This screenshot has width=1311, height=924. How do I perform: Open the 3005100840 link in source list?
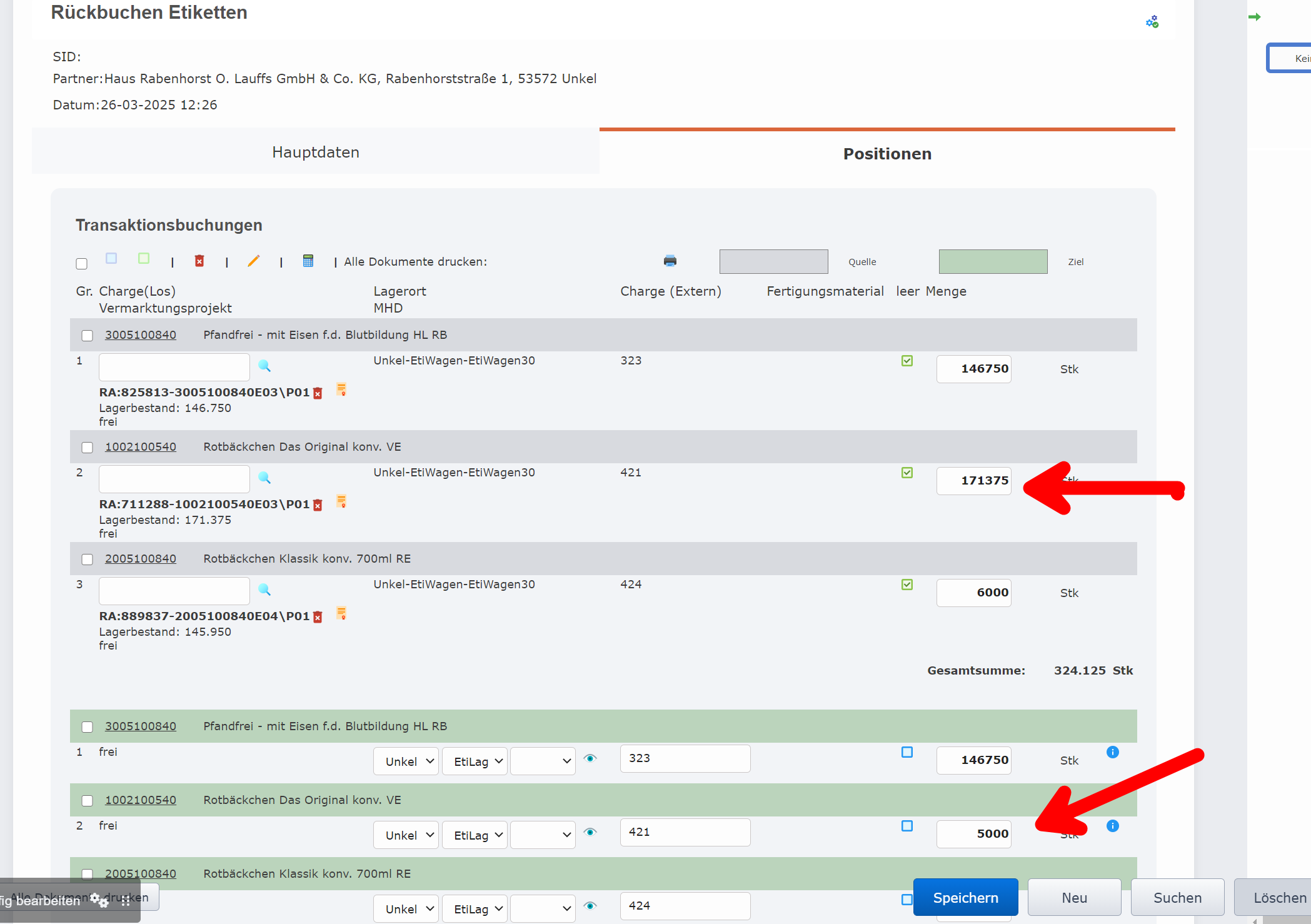(141, 335)
